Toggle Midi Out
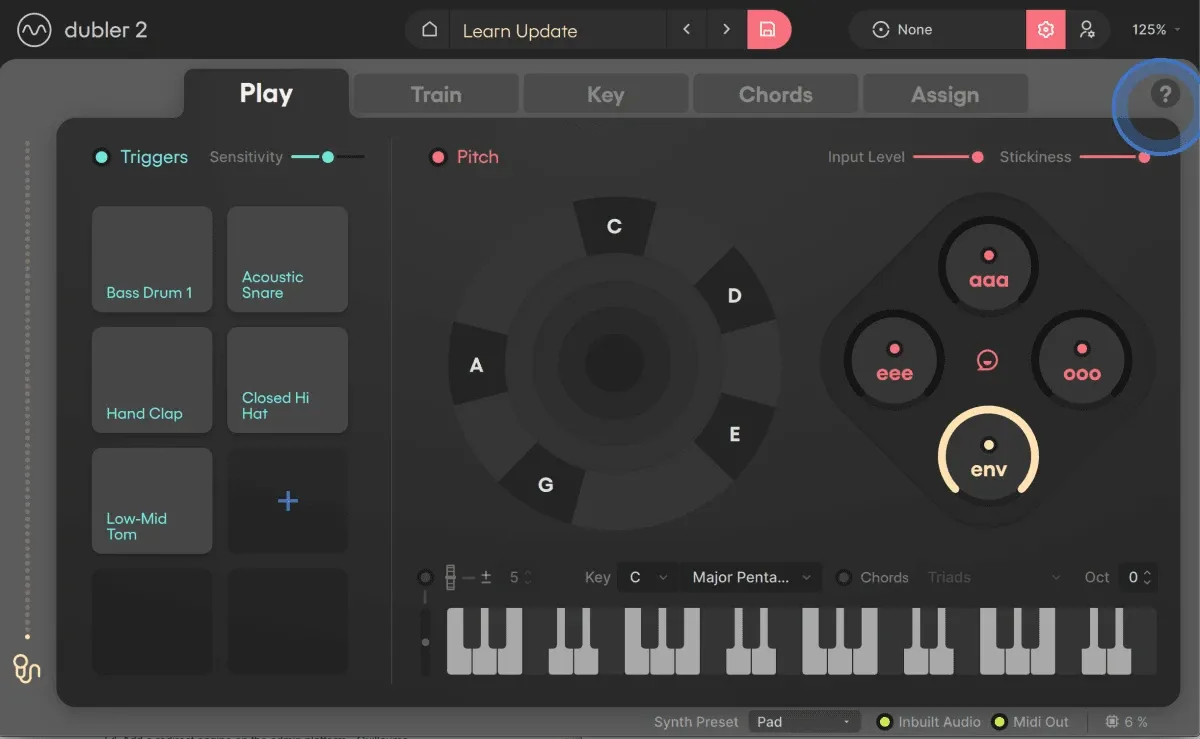Image resolution: width=1200 pixels, height=739 pixels. pos(999,722)
